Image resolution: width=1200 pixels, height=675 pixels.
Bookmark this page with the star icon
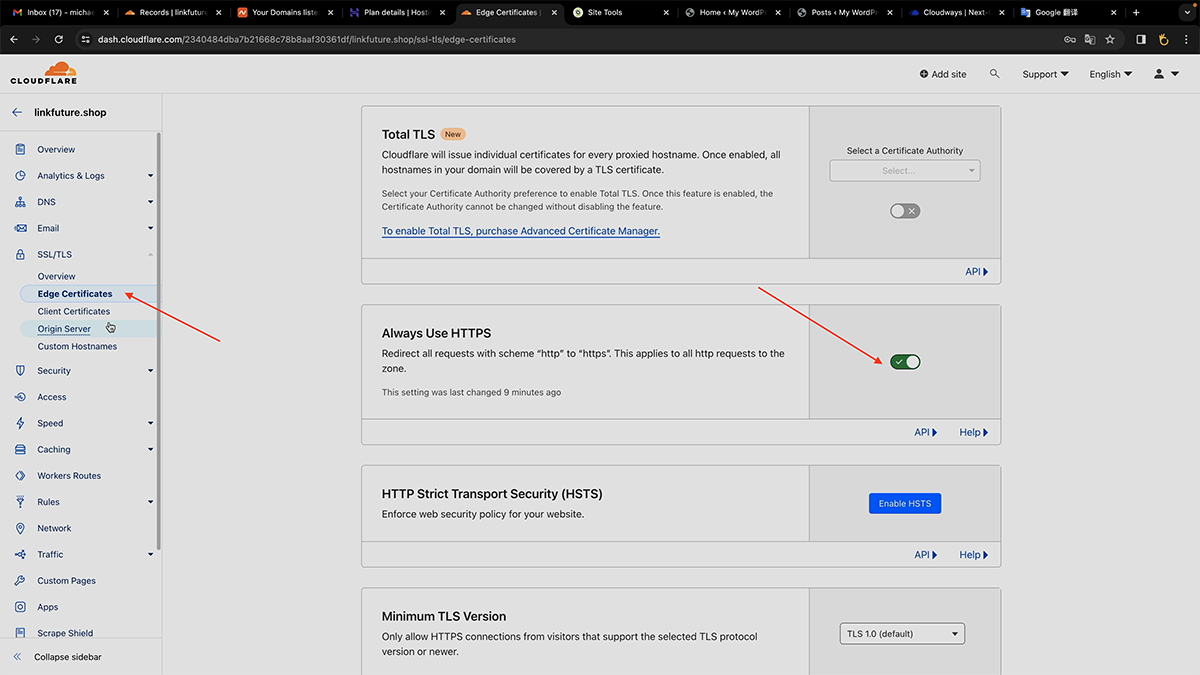click(1110, 39)
